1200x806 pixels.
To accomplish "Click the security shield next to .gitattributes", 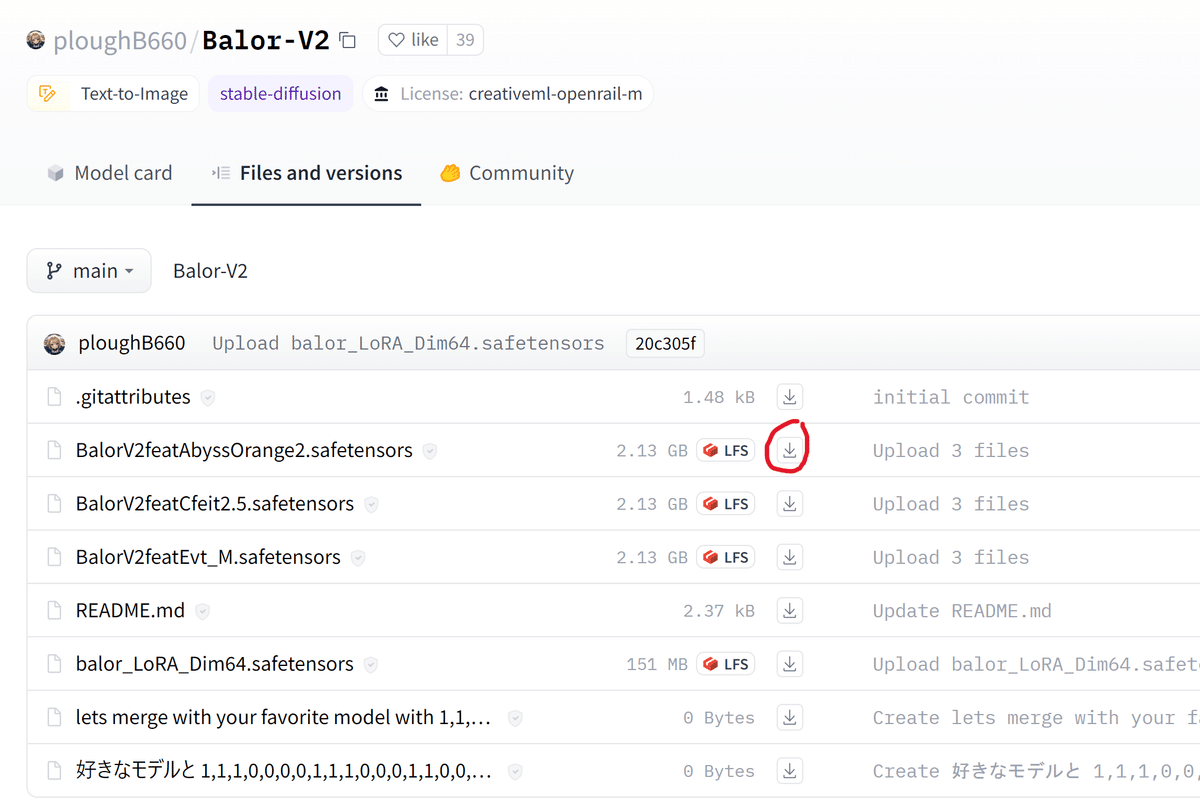I will coord(208,398).
